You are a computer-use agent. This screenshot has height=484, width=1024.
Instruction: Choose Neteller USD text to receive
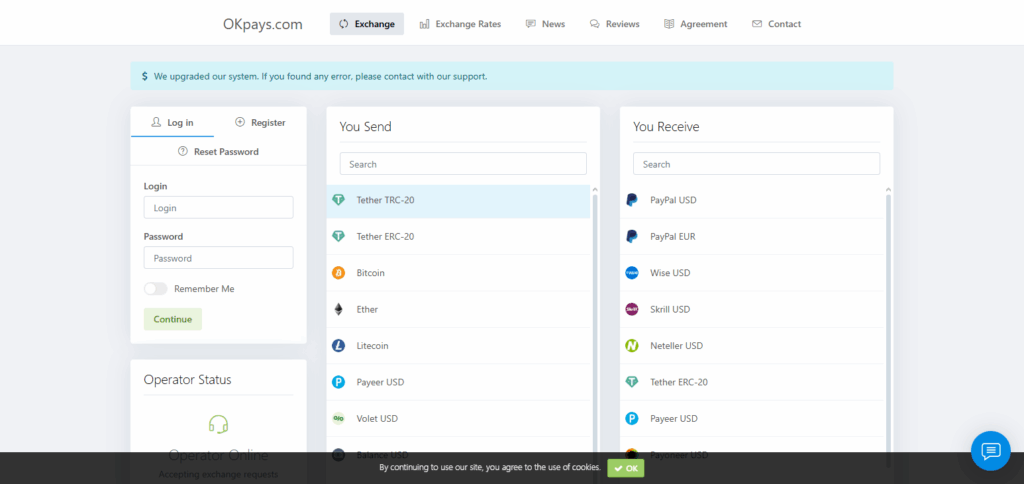(x=677, y=346)
